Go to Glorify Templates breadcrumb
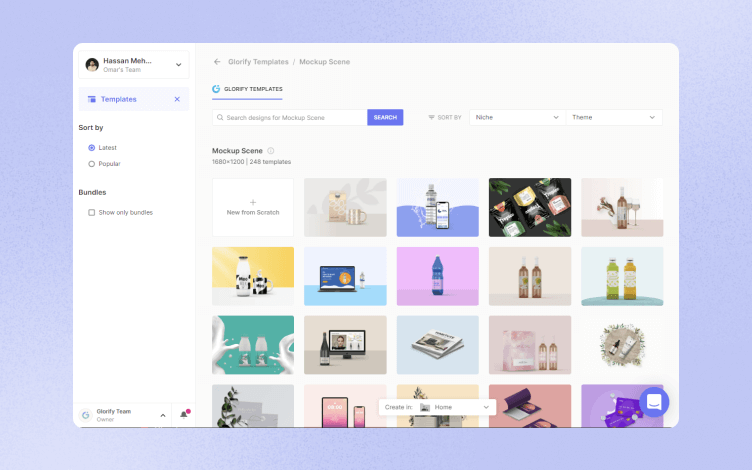Image resolution: width=752 pixels, height=470 pixels. 258,62
